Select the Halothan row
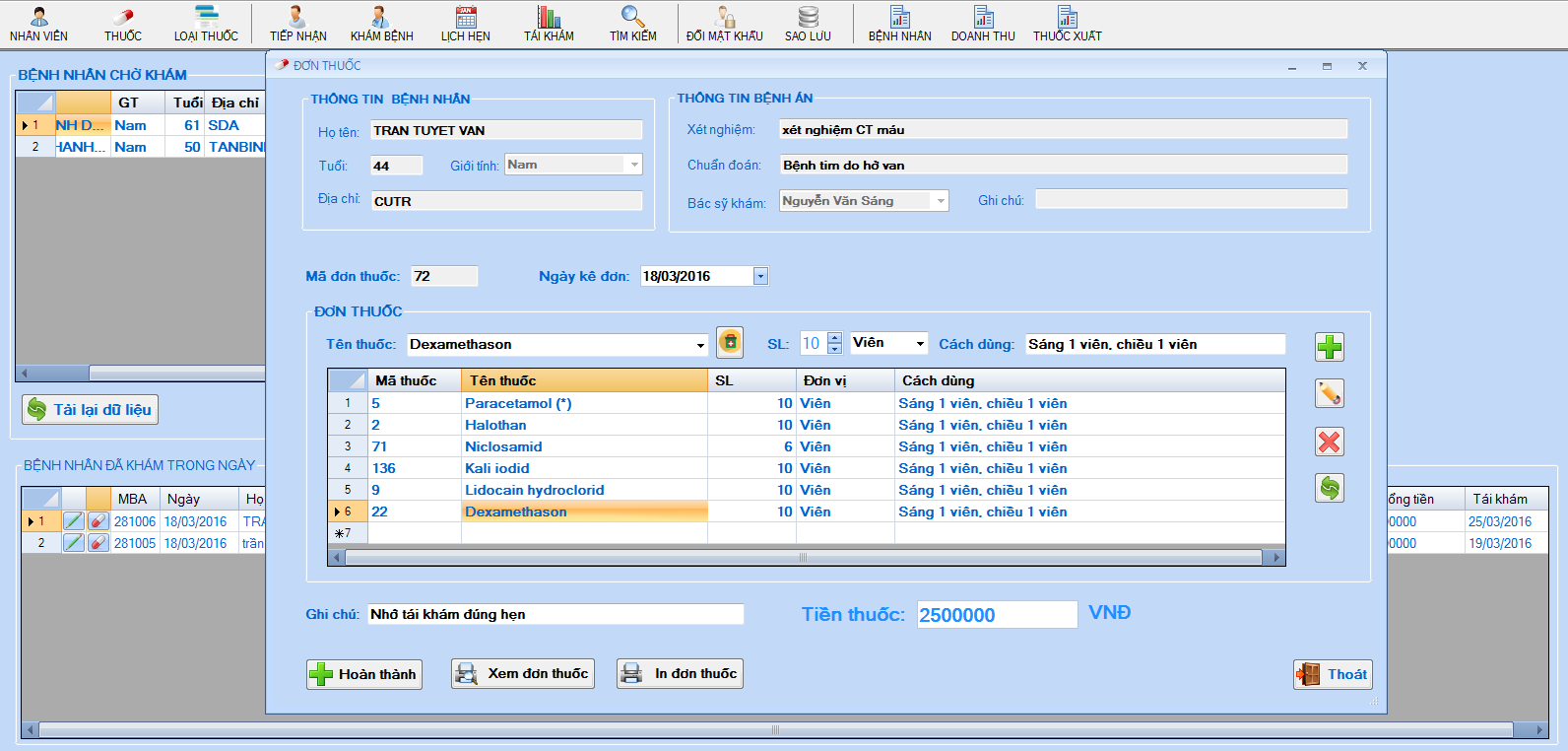The height and width of the screenshot is (751, 1568). pos(806,425)
